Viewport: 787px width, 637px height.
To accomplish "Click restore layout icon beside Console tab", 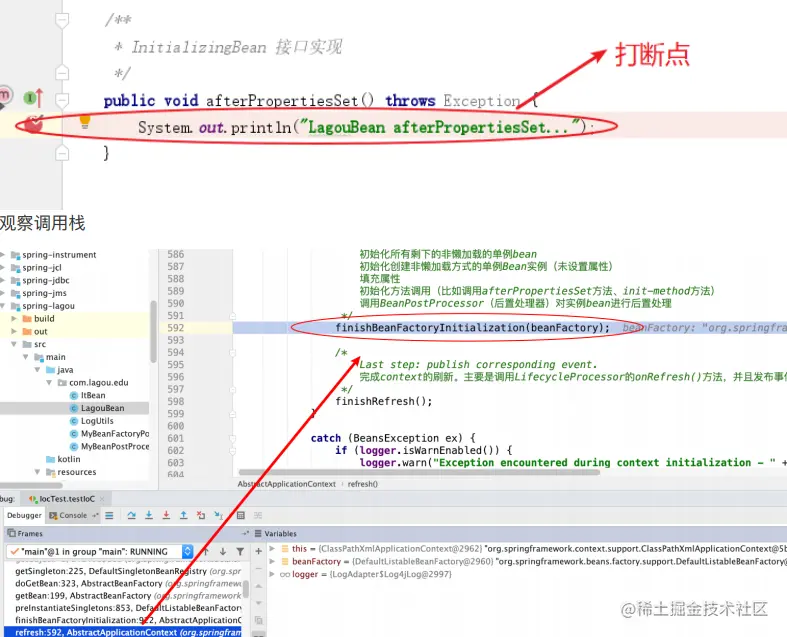I will click(x=95, y=516).
